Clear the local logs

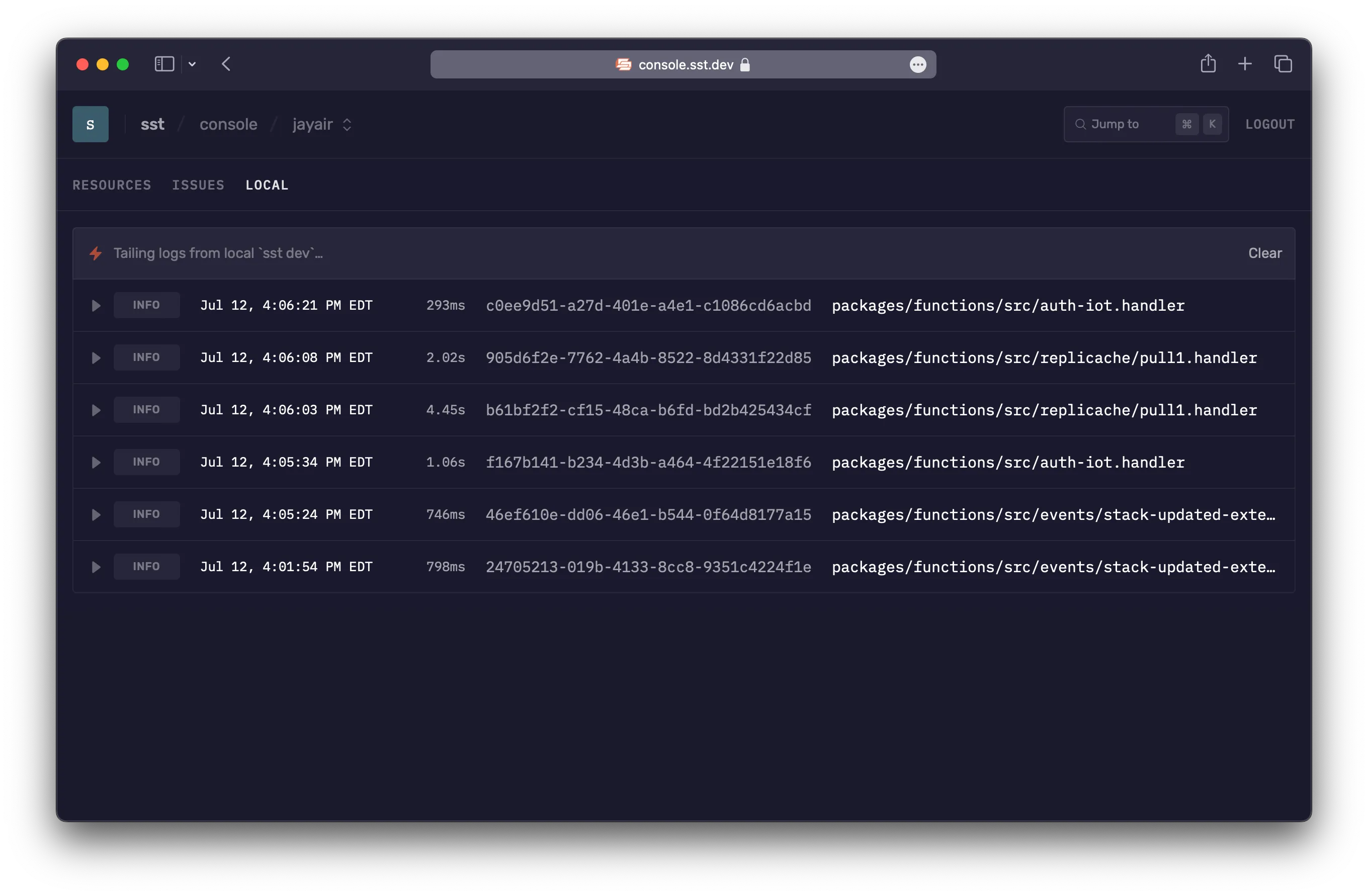tap(1264, 253)
